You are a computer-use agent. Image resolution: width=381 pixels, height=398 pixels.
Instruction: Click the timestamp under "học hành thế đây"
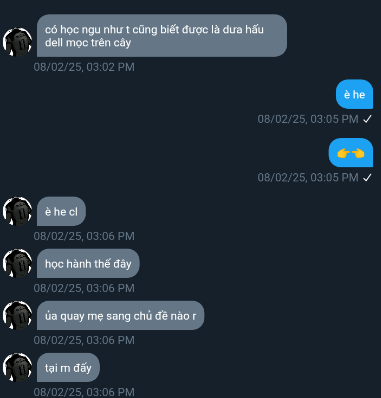pyautogui.click(x=84, y=288)
